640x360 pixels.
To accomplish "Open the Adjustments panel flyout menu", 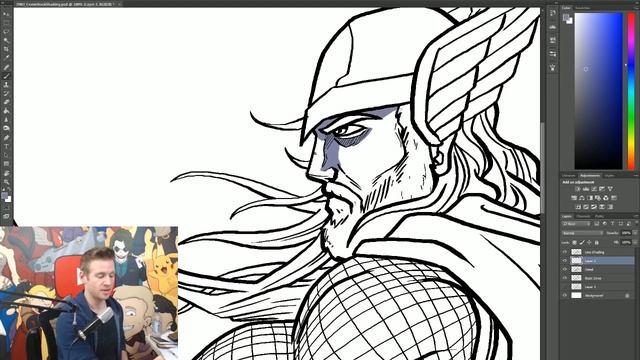I will click(x=637, y=176).
